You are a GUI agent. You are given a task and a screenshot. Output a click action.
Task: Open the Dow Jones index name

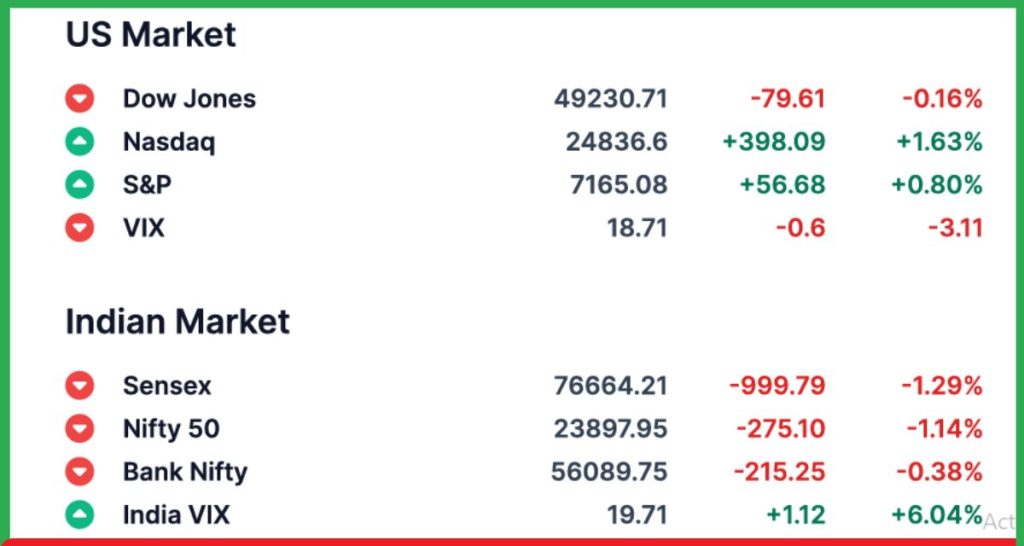point(189,99)
